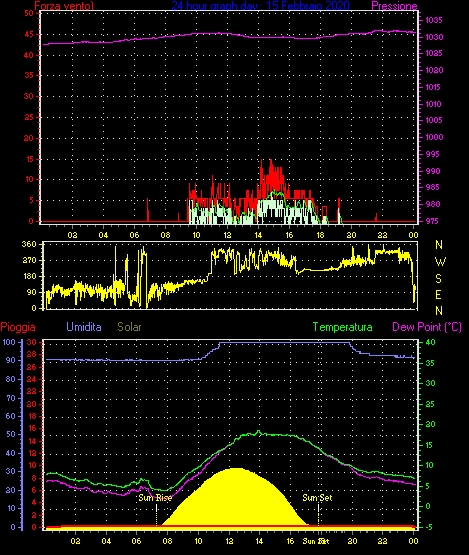Select green temperature axis value 40
Screen dimensions: 469x555
[x=430, y=342]
